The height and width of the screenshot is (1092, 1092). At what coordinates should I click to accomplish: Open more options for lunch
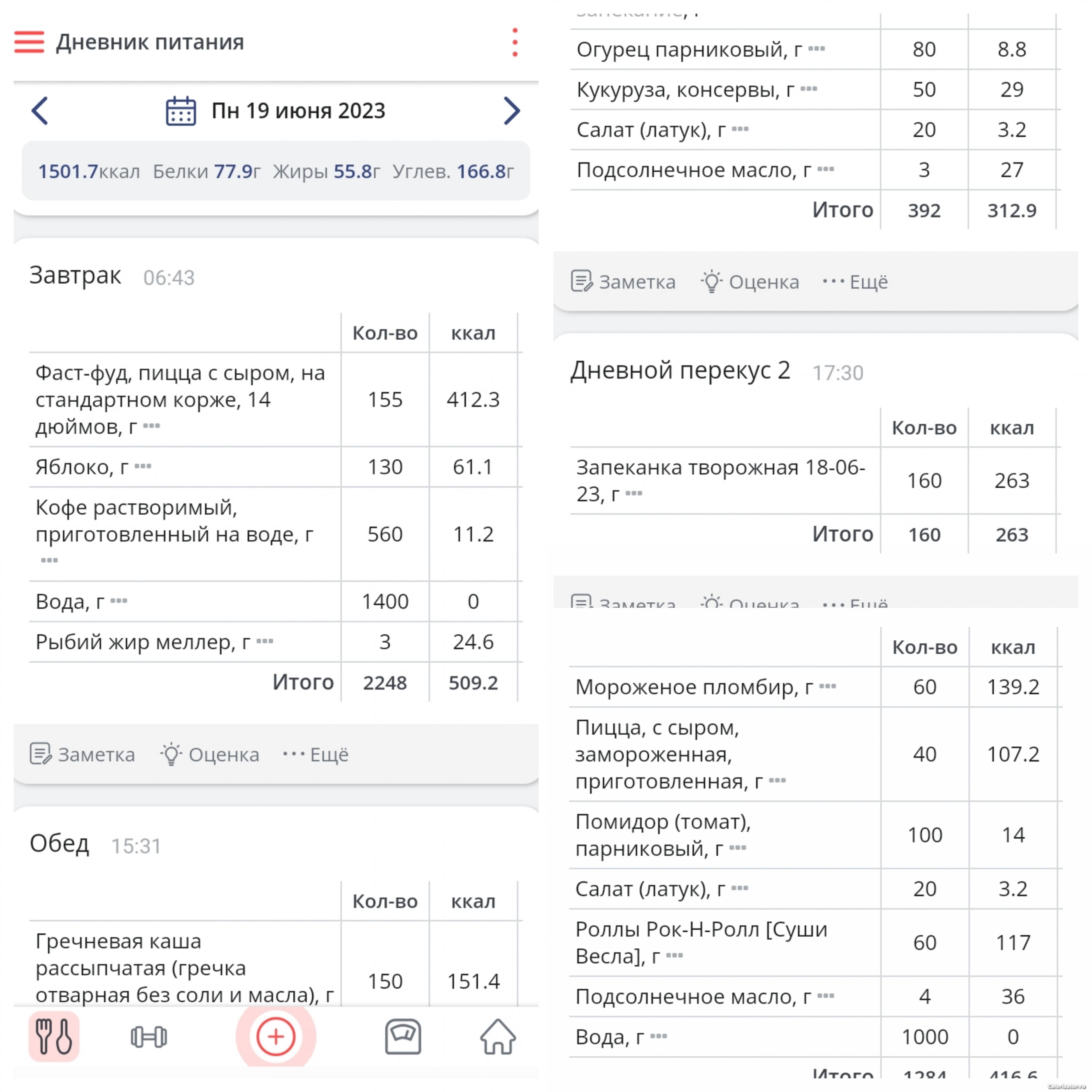[x=855, y=281]
